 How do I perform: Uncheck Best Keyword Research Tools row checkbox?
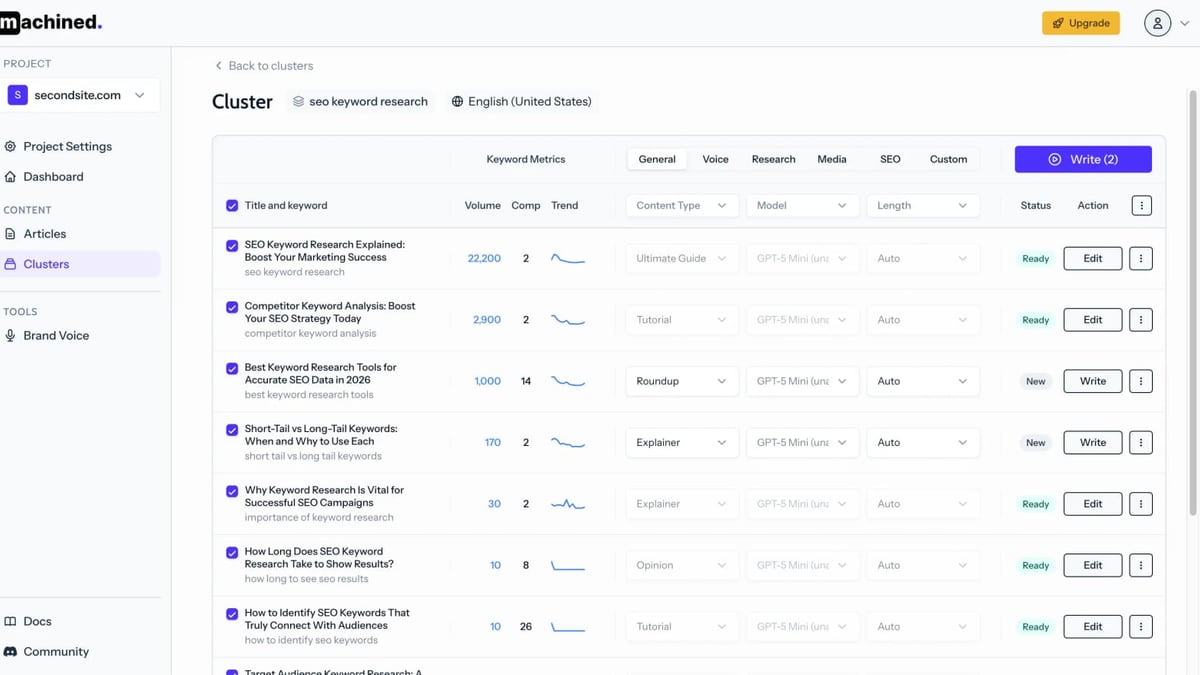click(232, 368)
